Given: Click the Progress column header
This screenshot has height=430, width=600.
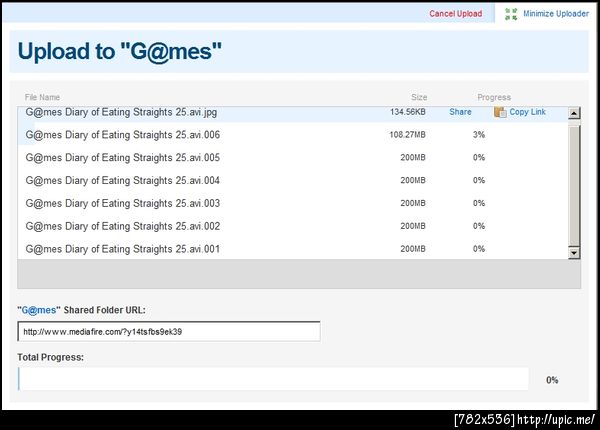Looking at the screenshot, I should coord(494,97).
